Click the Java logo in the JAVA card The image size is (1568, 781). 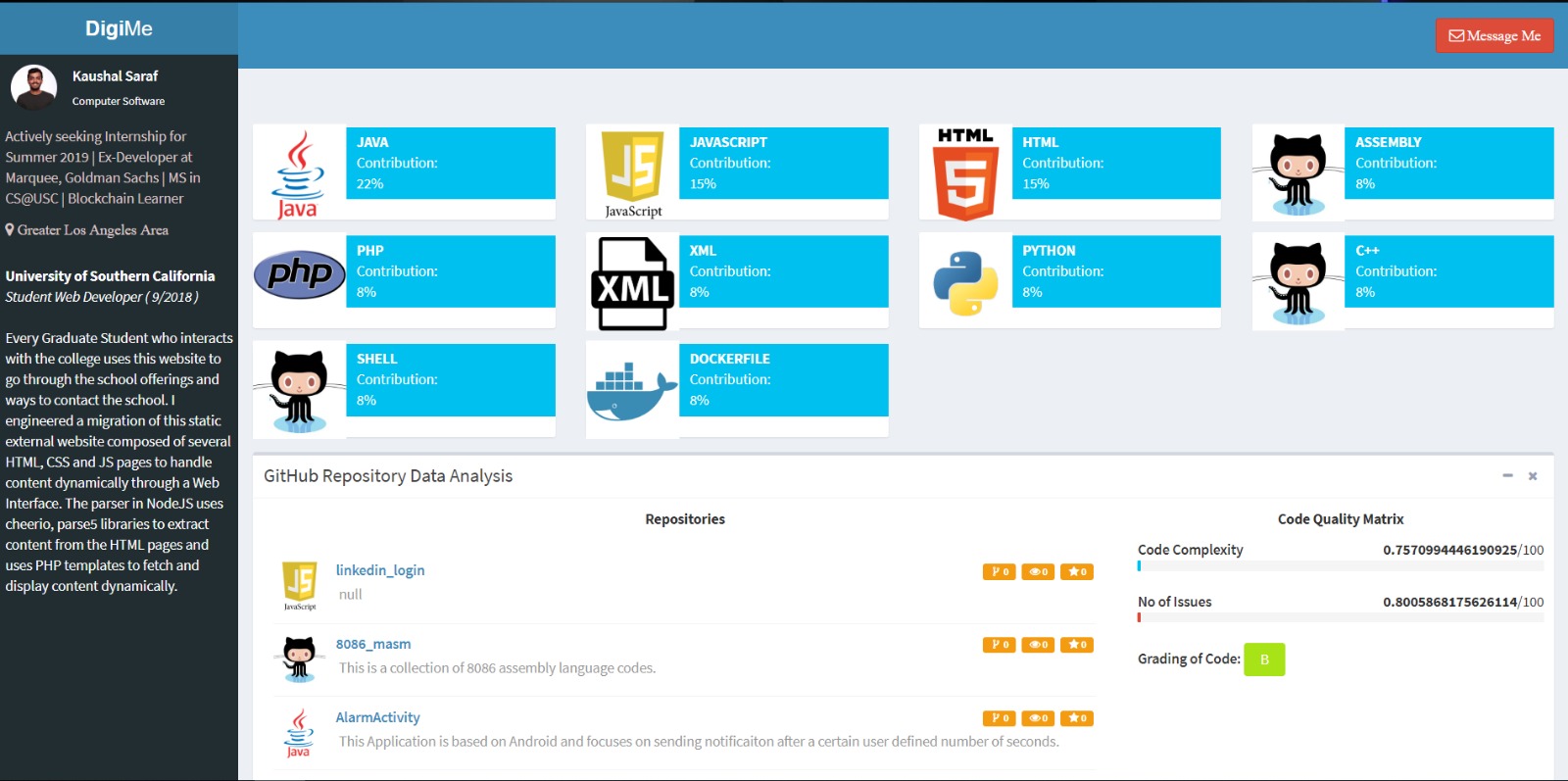[x=298, y=174]
